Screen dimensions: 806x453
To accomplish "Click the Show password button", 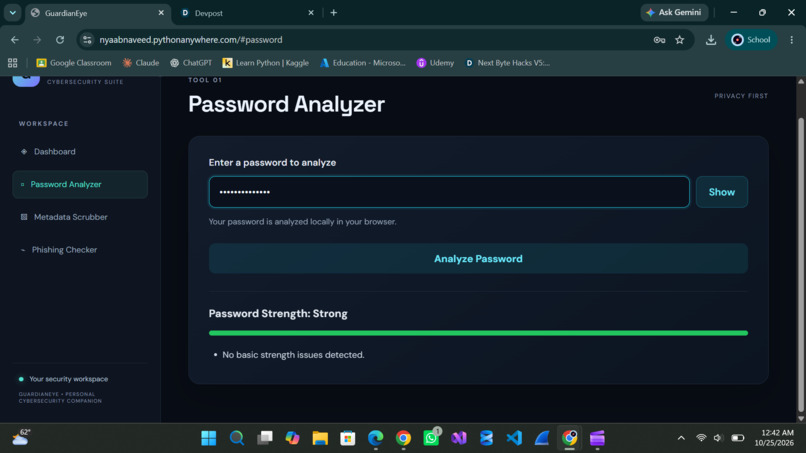I will click(722, 192).
